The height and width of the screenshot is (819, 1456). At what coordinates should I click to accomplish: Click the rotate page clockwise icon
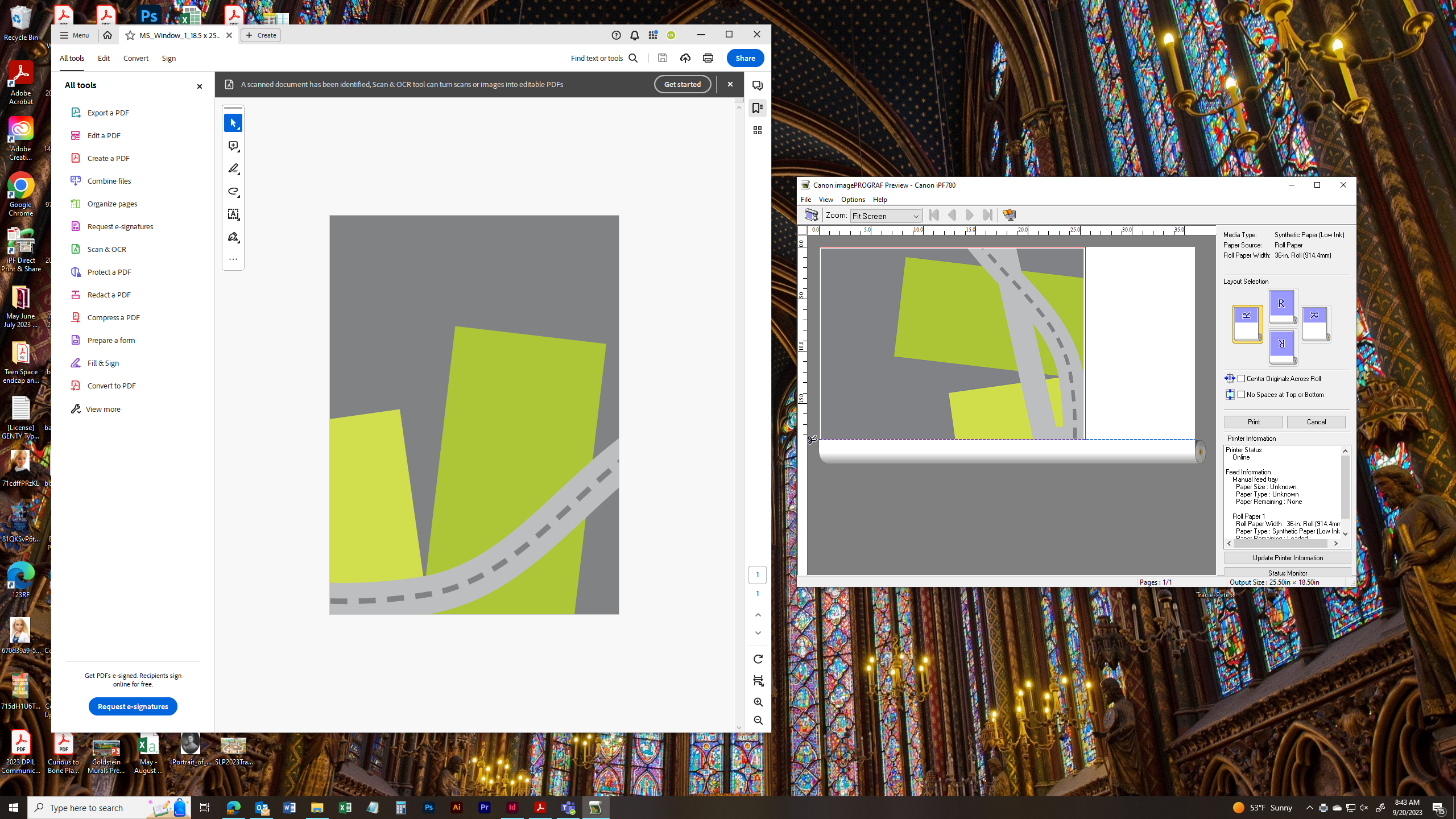(x=758, y=659)
